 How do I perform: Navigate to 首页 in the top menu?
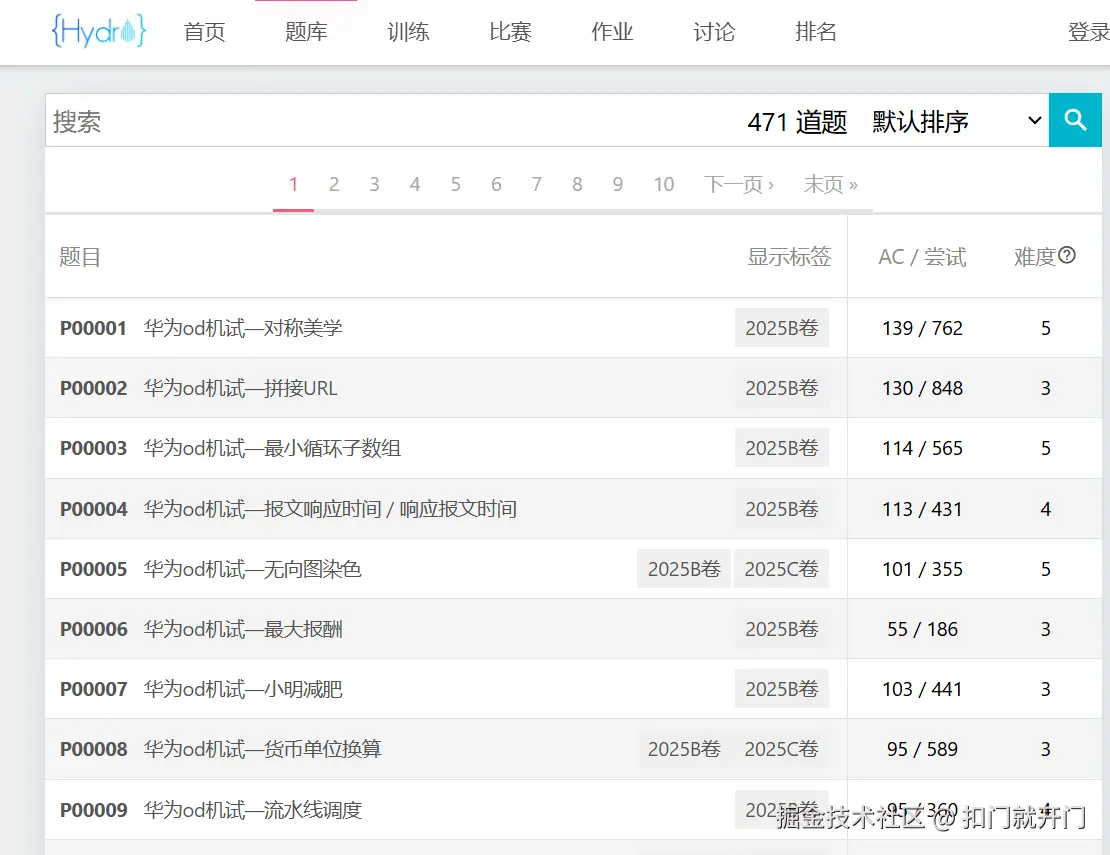pos(204,31)
